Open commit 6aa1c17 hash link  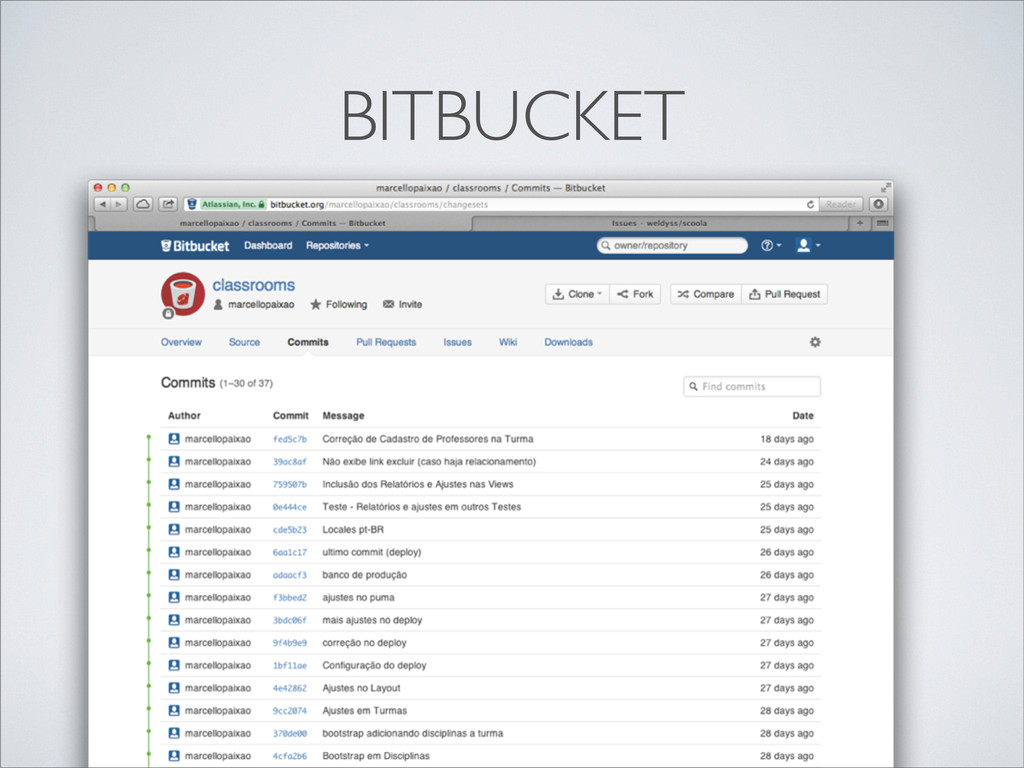[x=289, y=552]
